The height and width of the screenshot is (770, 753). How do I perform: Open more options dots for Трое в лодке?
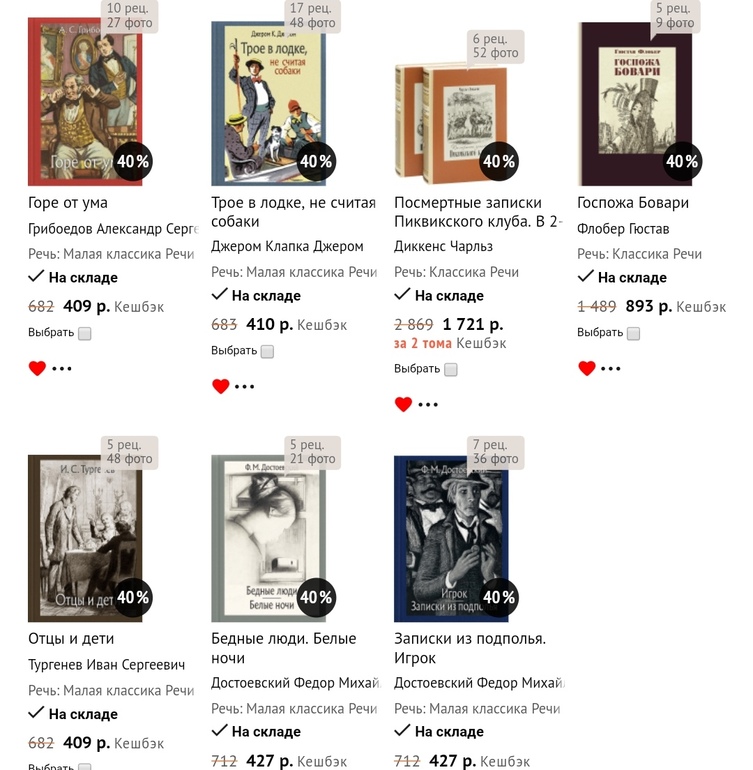click(245, 386)
